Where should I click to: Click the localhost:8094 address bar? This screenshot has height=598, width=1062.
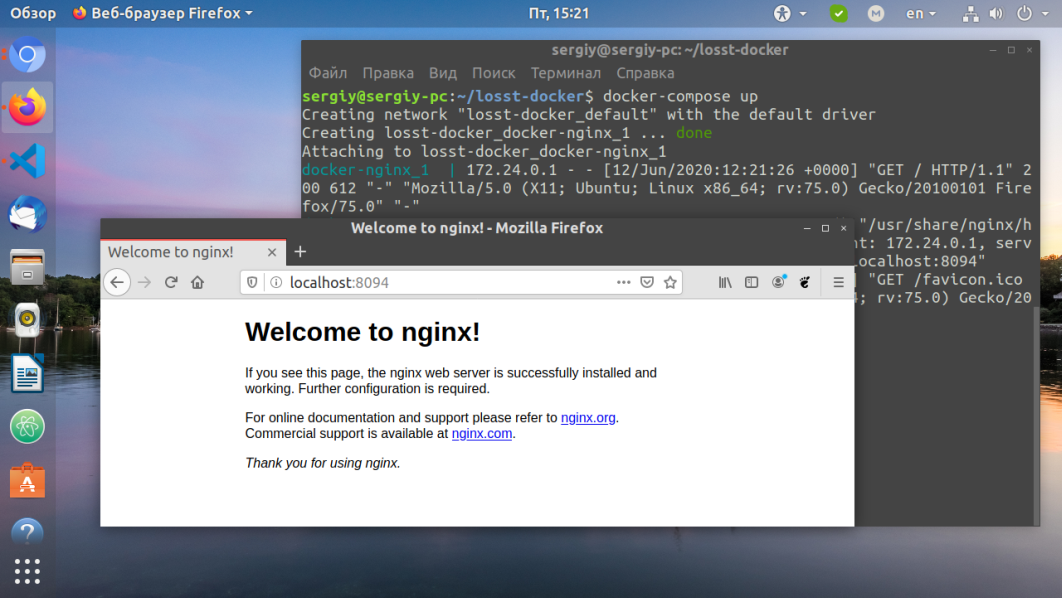(450, 283)
